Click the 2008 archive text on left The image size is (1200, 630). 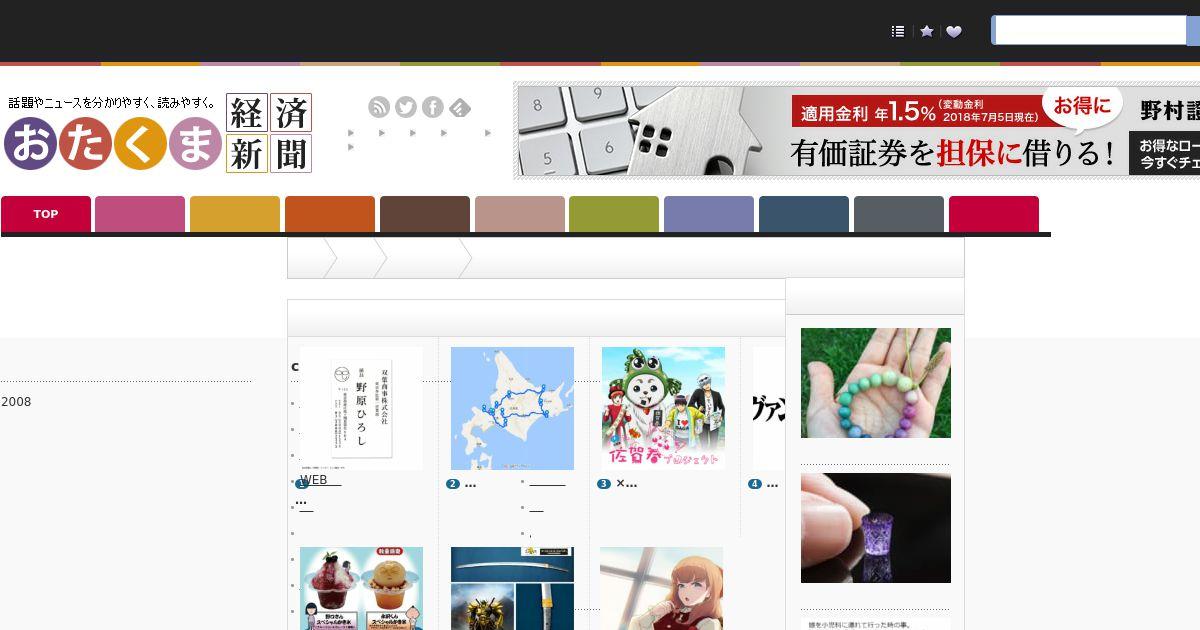pyautogui.click(x=16, y=402)
